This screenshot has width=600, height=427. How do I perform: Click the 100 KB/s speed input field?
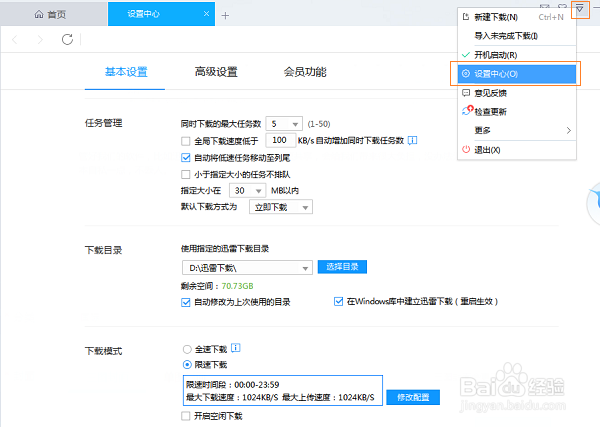280,140
